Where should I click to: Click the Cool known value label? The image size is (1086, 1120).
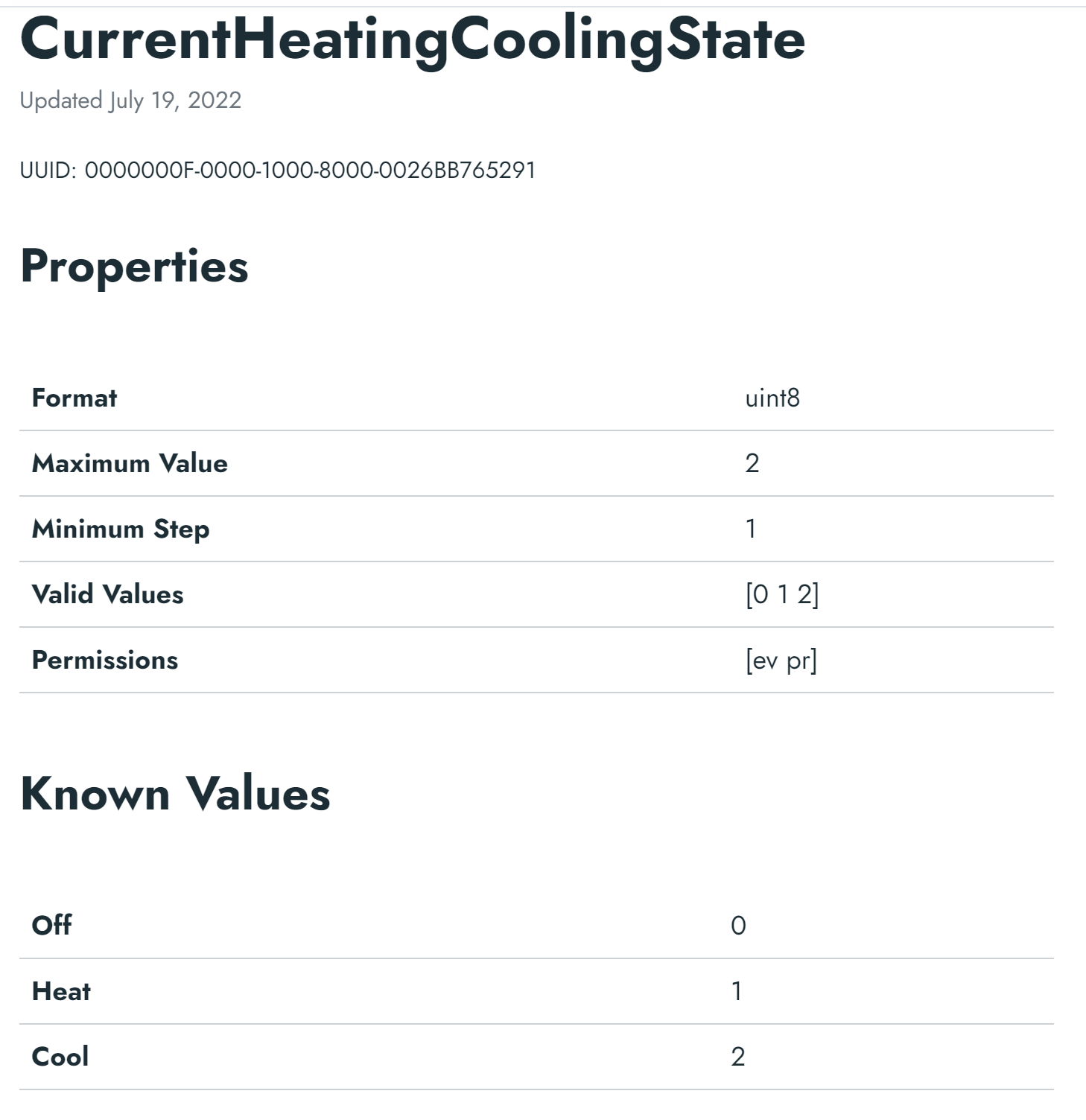[60, 1057]
